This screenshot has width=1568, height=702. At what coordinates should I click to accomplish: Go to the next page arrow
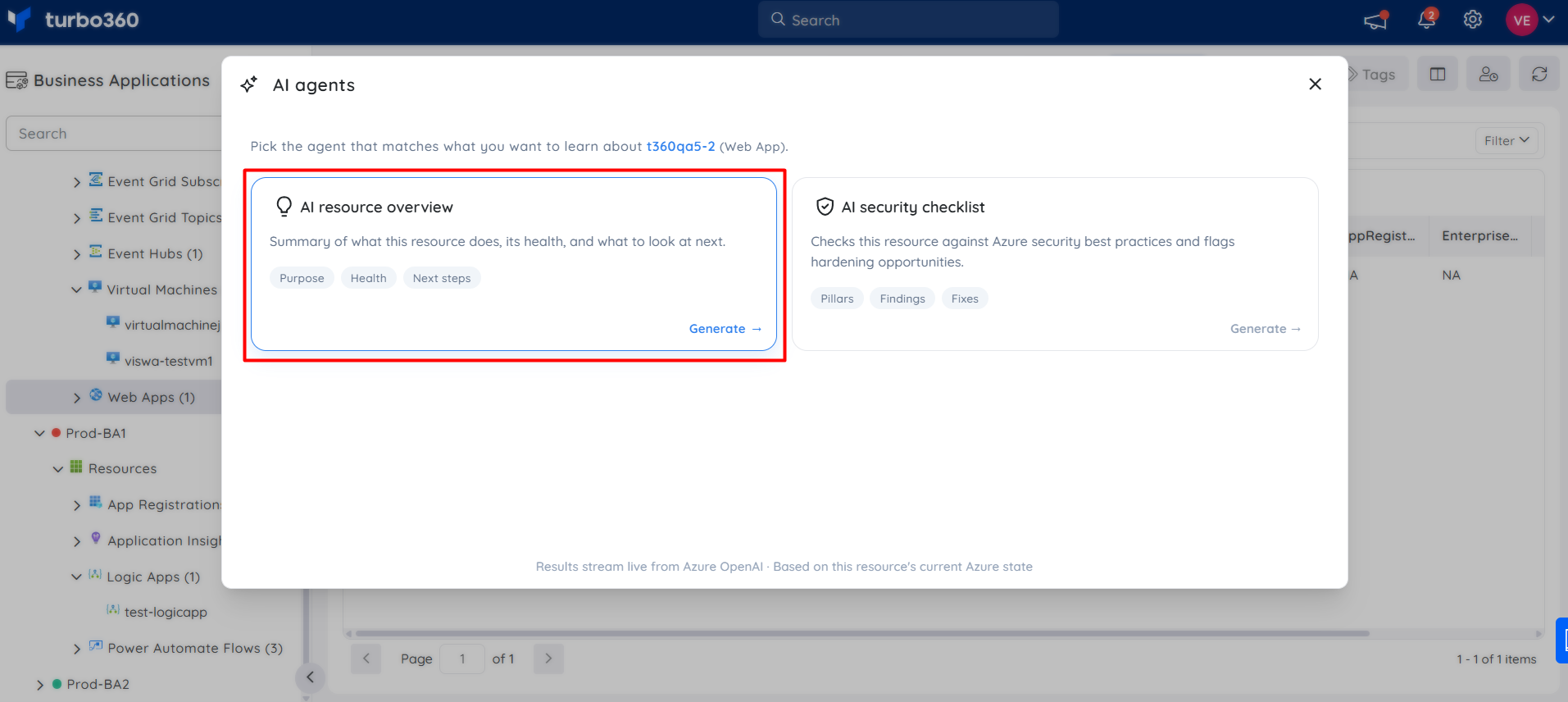click(x=548, y=659)
